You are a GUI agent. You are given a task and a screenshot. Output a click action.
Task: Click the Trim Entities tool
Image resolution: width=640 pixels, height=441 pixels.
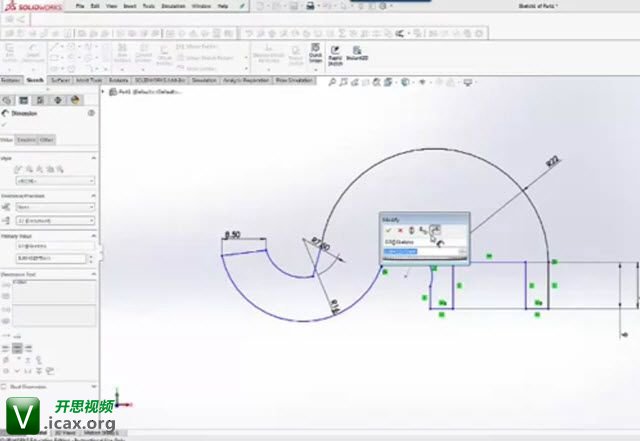[122, 54]
